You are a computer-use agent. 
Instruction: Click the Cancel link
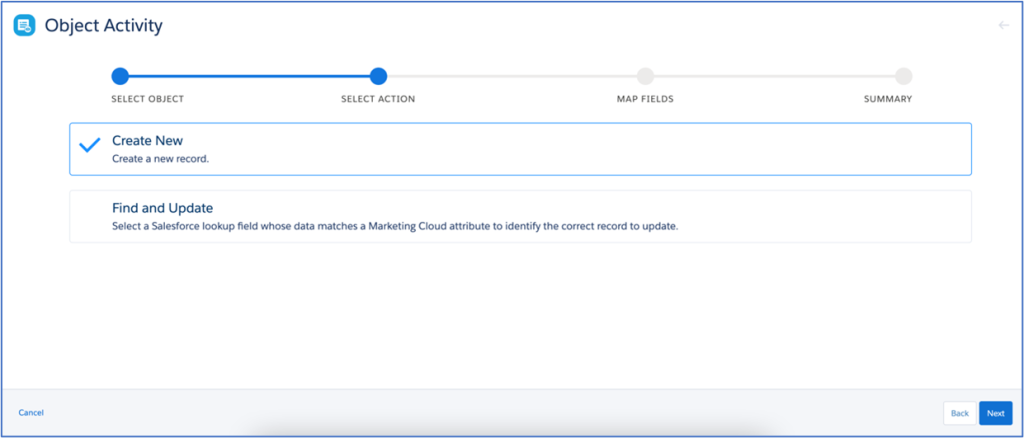31,412
